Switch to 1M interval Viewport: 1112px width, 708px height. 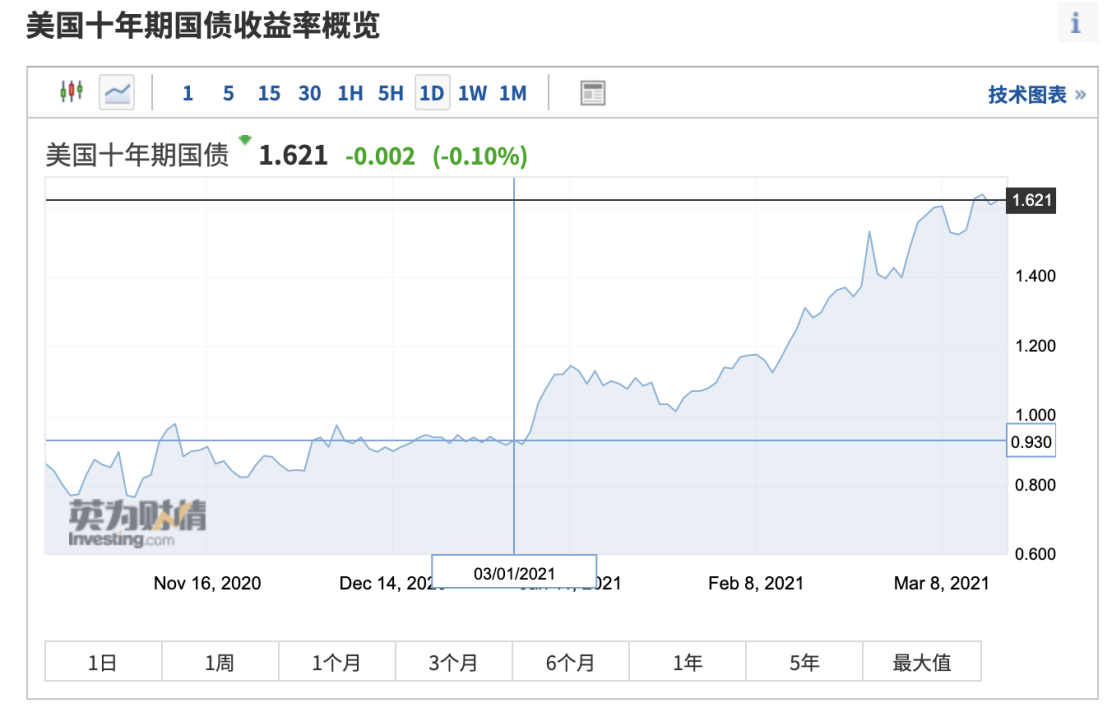click(513, 93)
